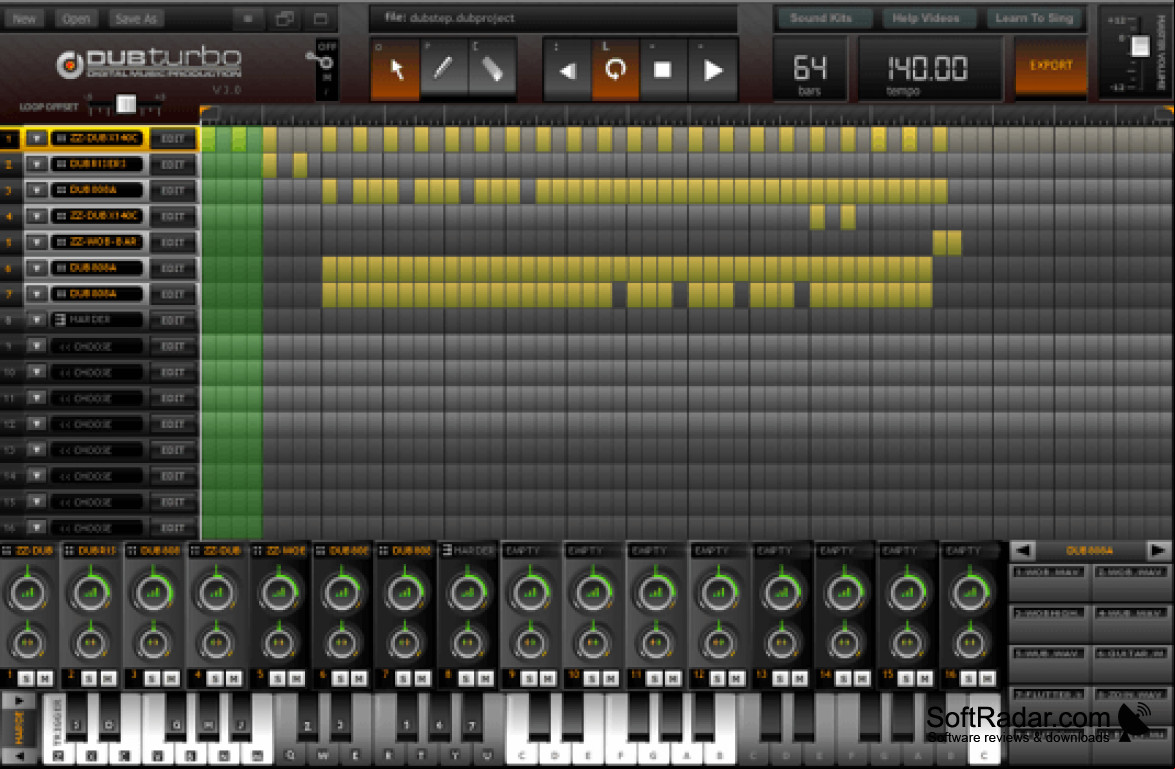Click channel 4 volume knob

point(216,591)
